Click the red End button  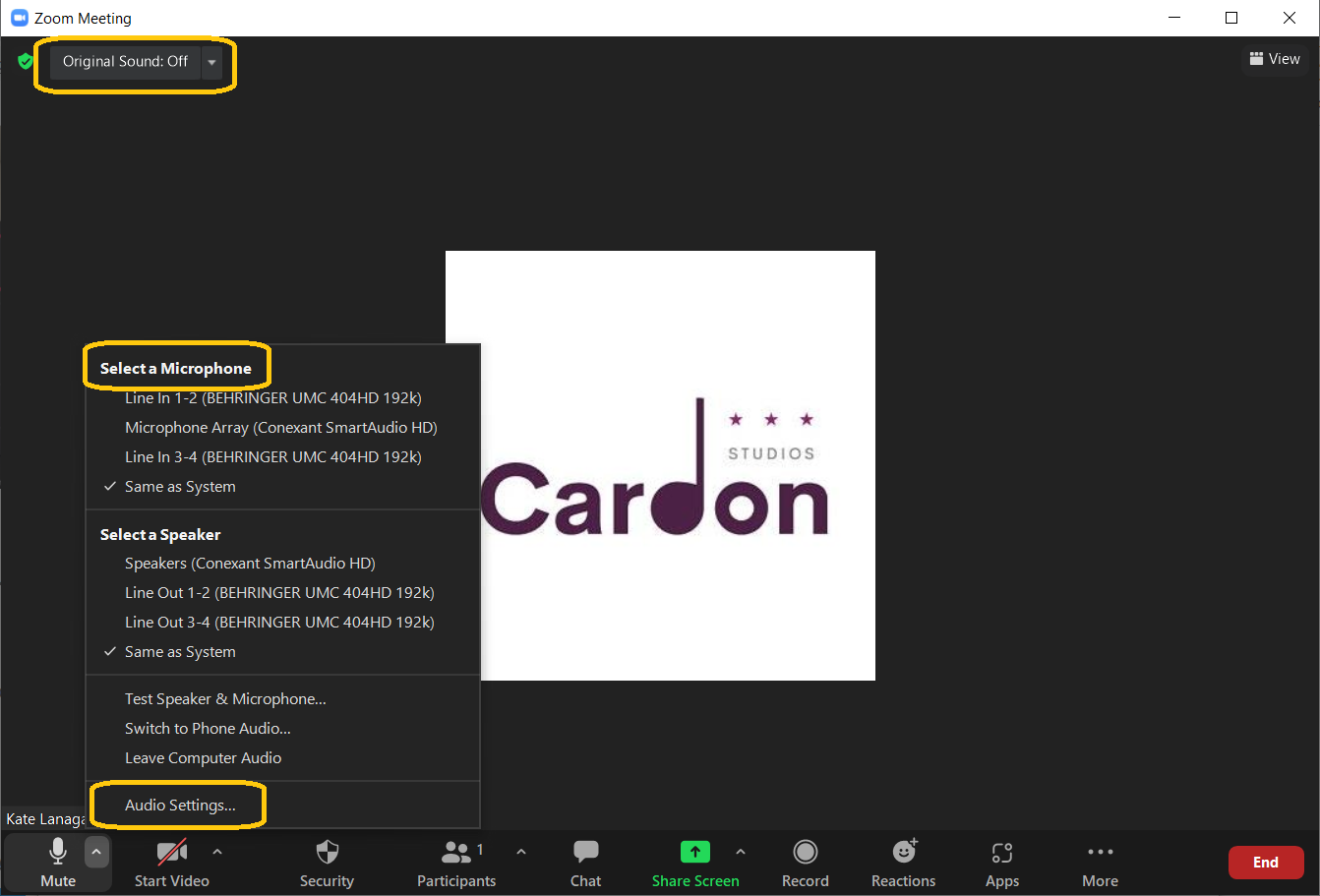pos(1265,863)
